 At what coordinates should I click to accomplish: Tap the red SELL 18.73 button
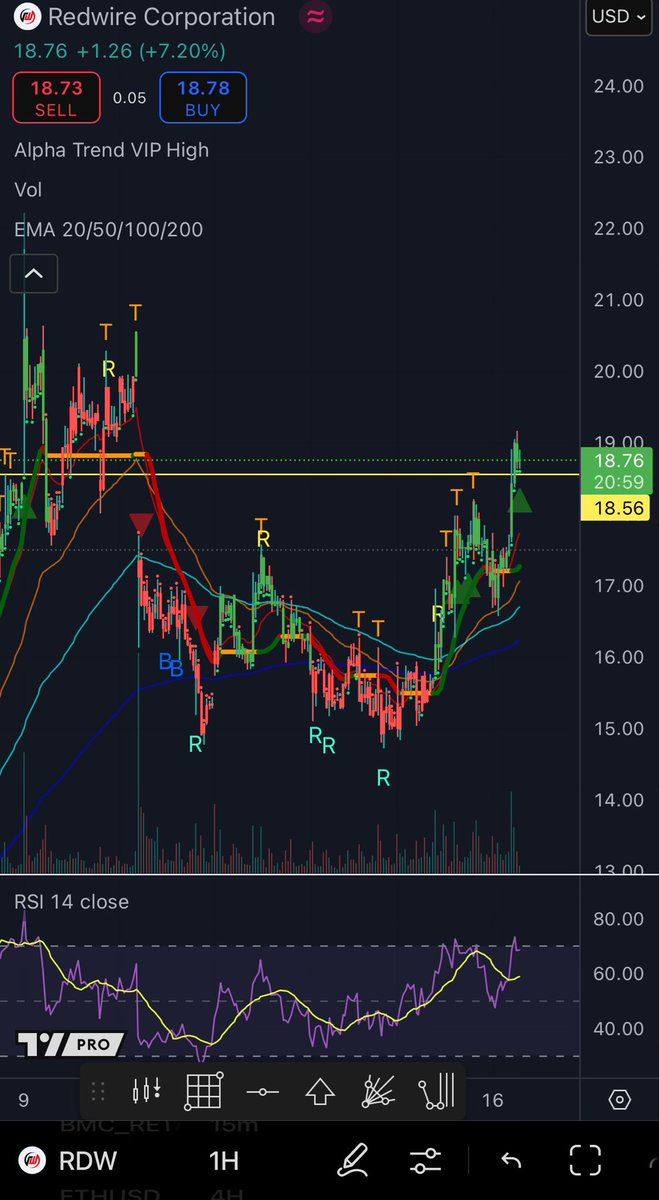pos(55,98)
